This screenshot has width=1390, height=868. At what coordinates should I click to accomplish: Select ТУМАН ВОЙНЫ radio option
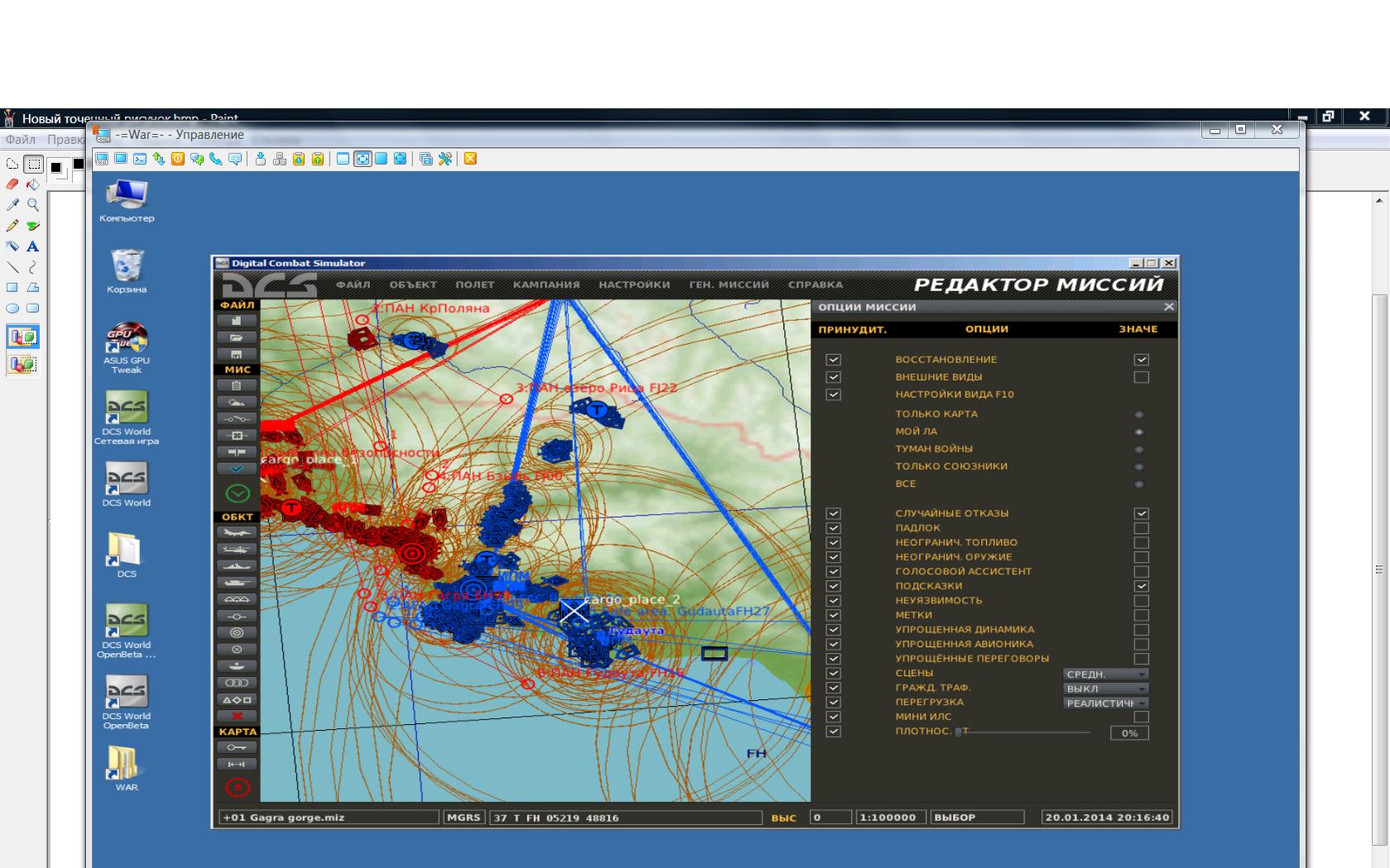tap(1139, 449)
